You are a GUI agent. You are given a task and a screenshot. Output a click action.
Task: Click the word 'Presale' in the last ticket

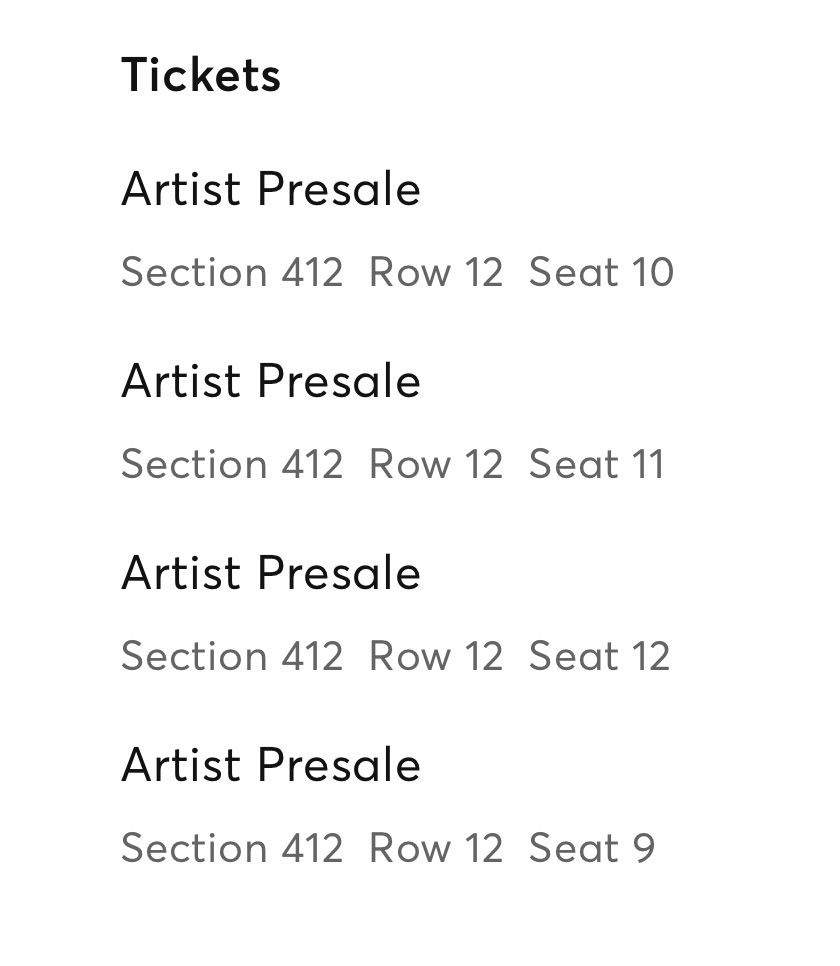[x=339, y=766]
